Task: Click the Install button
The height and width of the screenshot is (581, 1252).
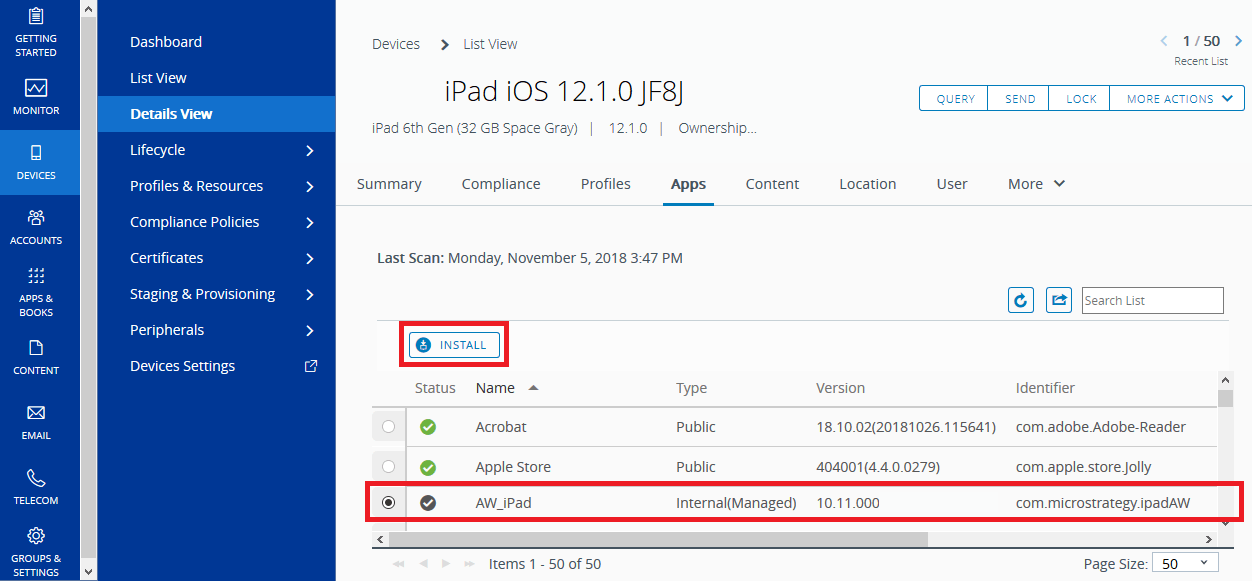Action: (x=454, y=345)
